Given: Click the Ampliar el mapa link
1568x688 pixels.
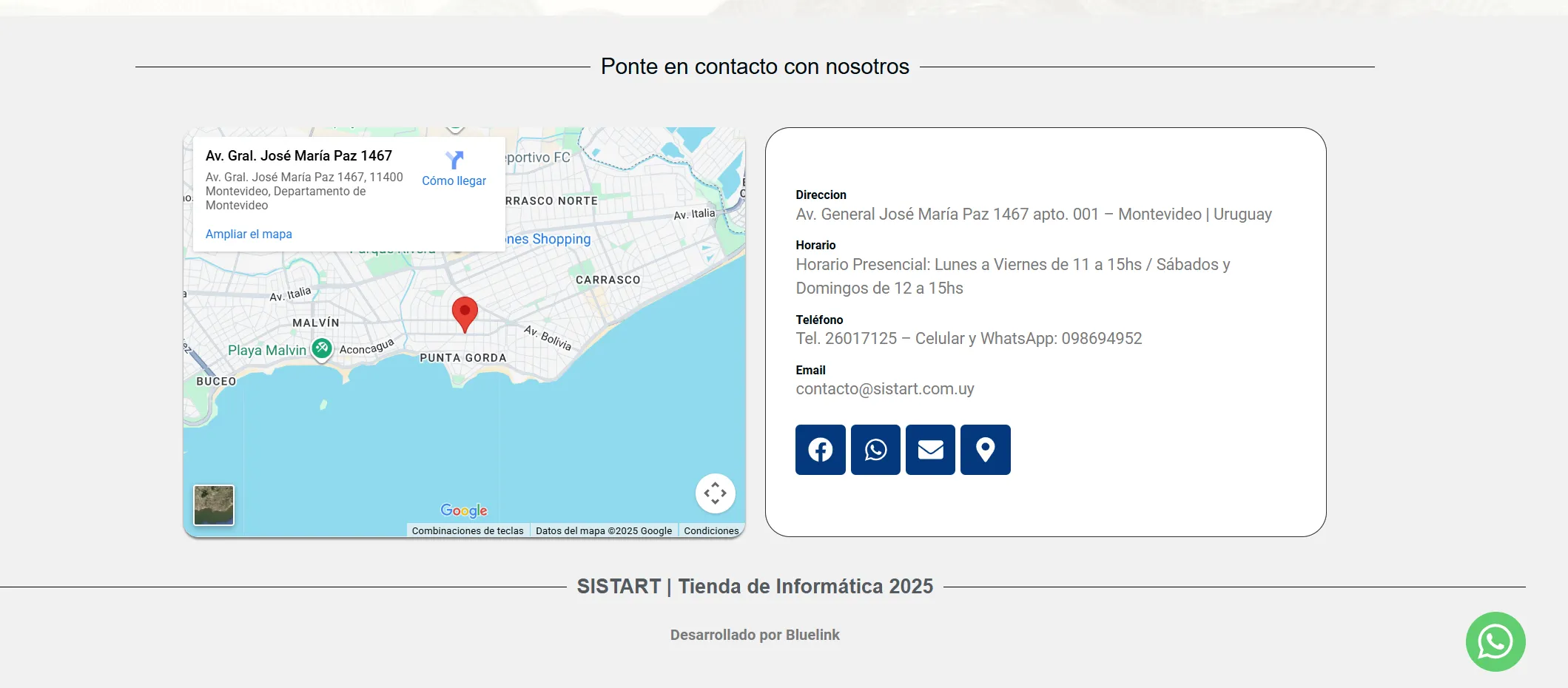Looking at the screenshot, I should point(249,234).
